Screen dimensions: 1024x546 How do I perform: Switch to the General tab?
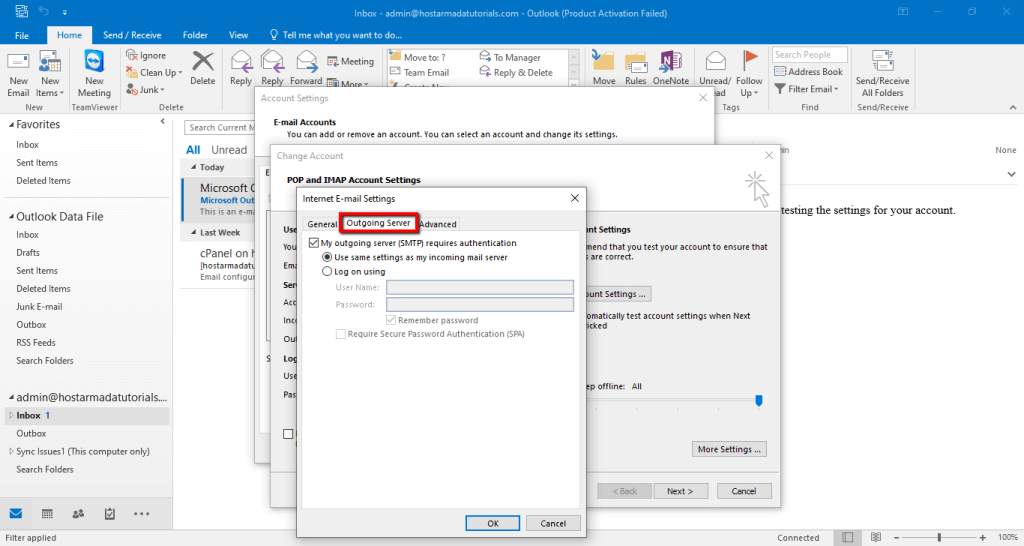[322, 224]
